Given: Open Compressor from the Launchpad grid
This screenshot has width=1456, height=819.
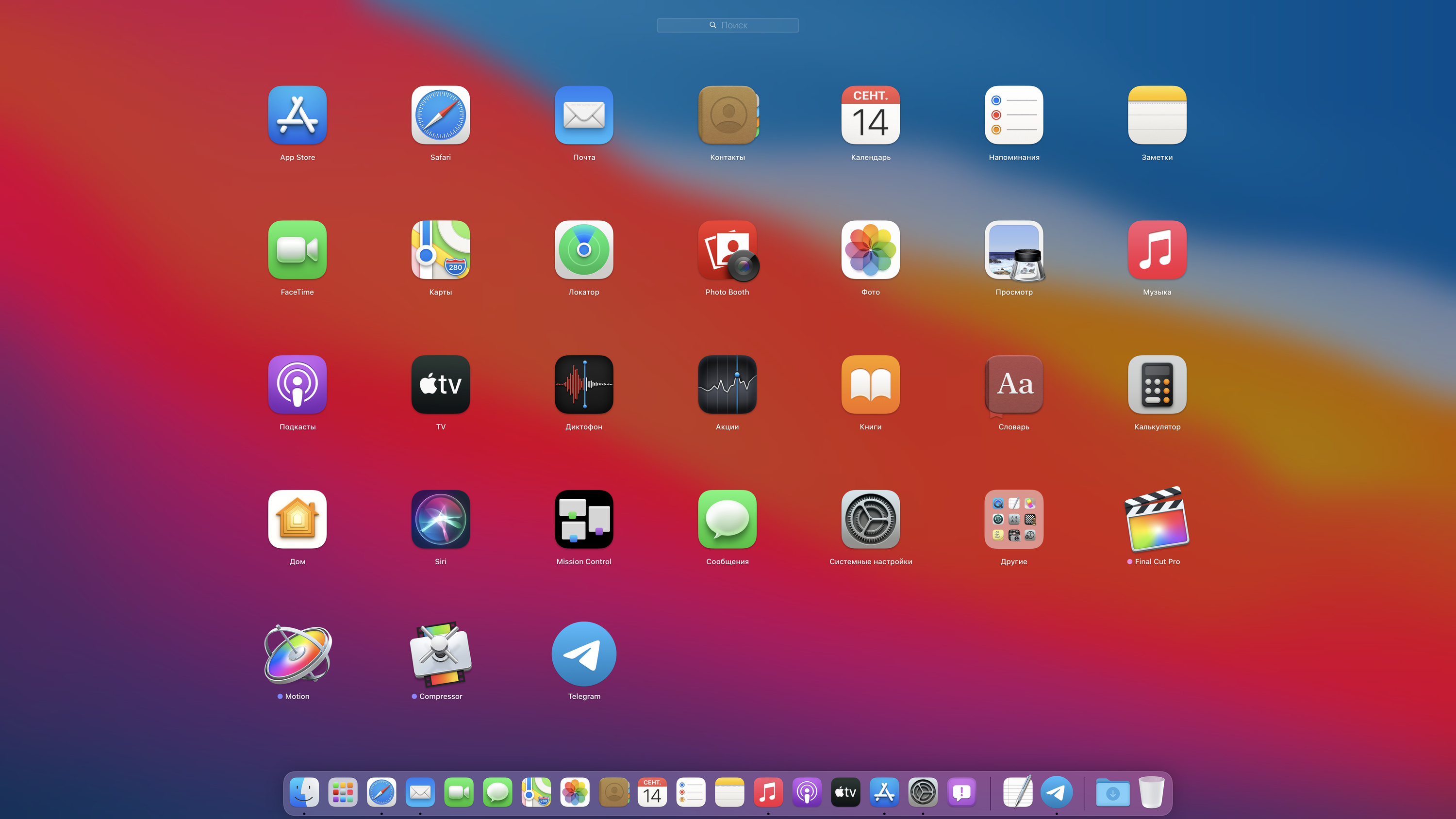Looking at the screenshot, I should pyautogui.click(x=440, y=654).
